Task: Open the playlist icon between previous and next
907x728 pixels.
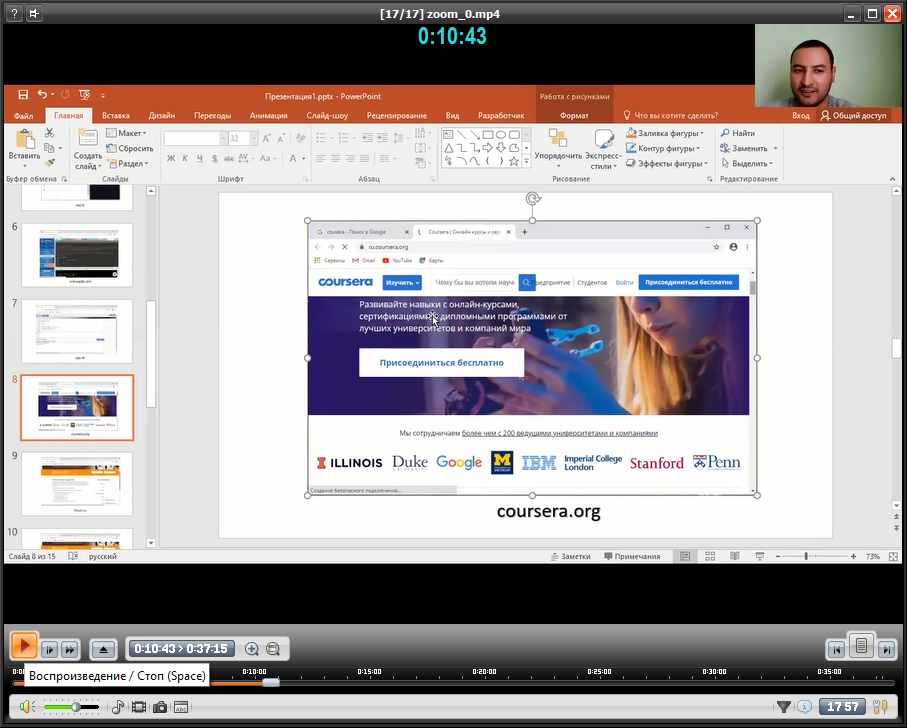Action: (861, 645)
